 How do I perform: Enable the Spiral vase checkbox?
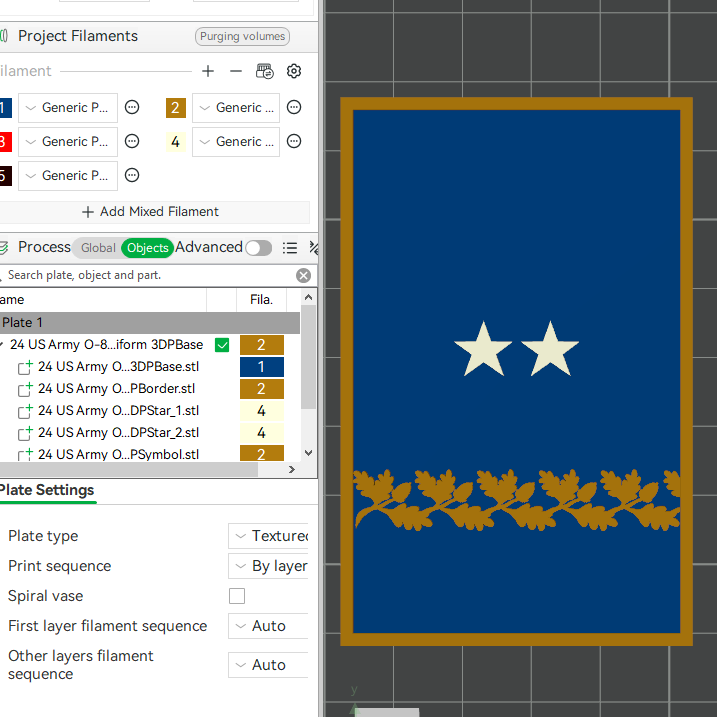pyautogui.click(x=237, y=596)
